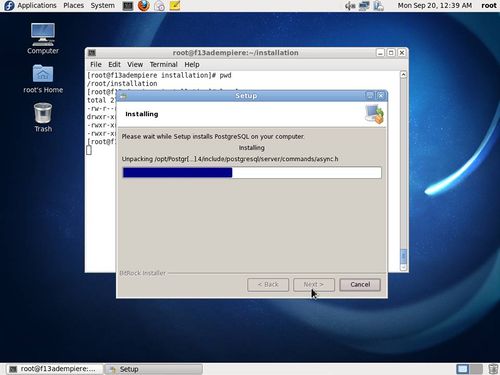Select the root's Home folder icon
Screen dimensions: 500x375
pos(43,79)
